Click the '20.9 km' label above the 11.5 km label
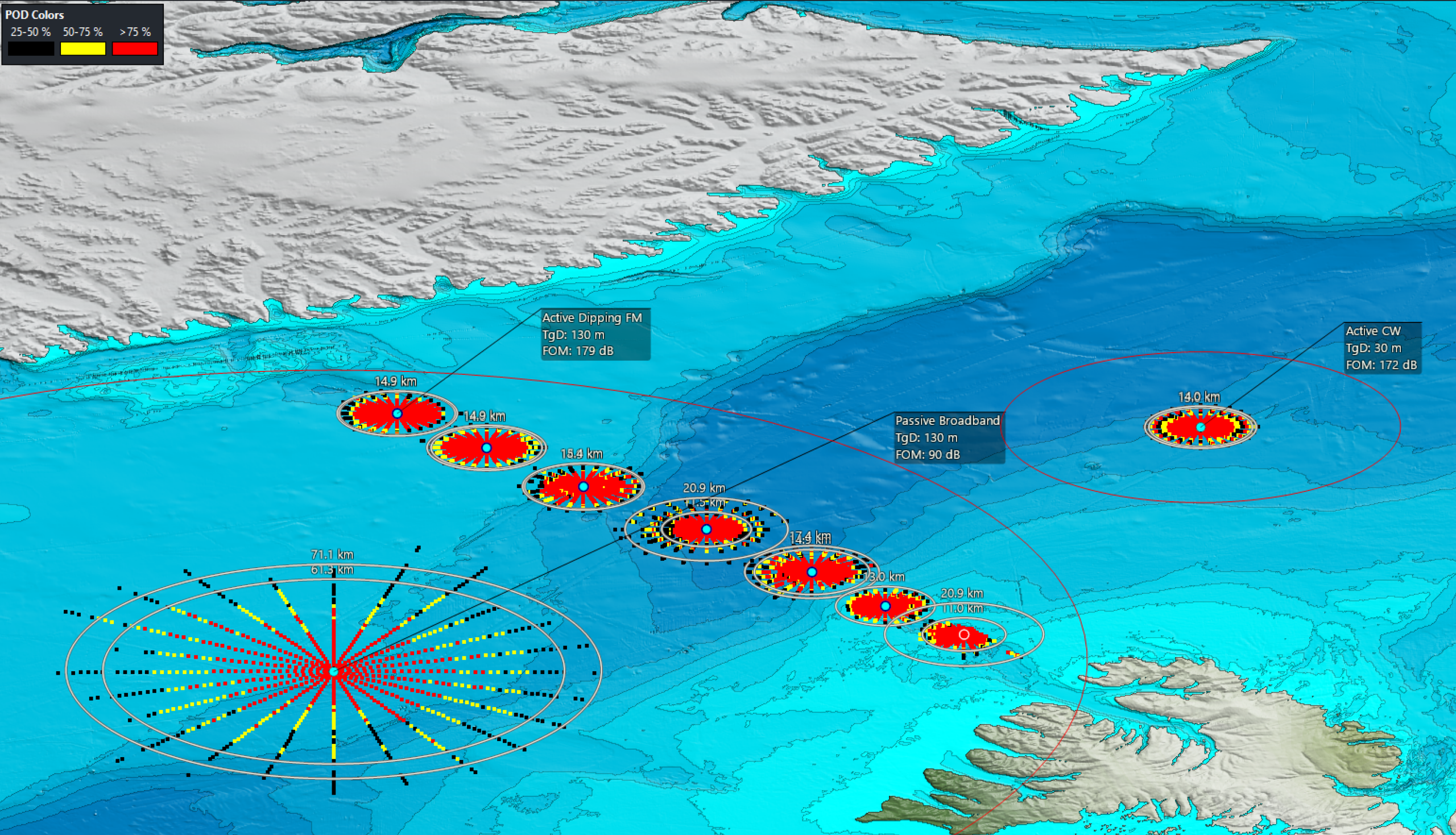Image resolution: width=1456 pixels, height=835 pixels. point(704,488)
